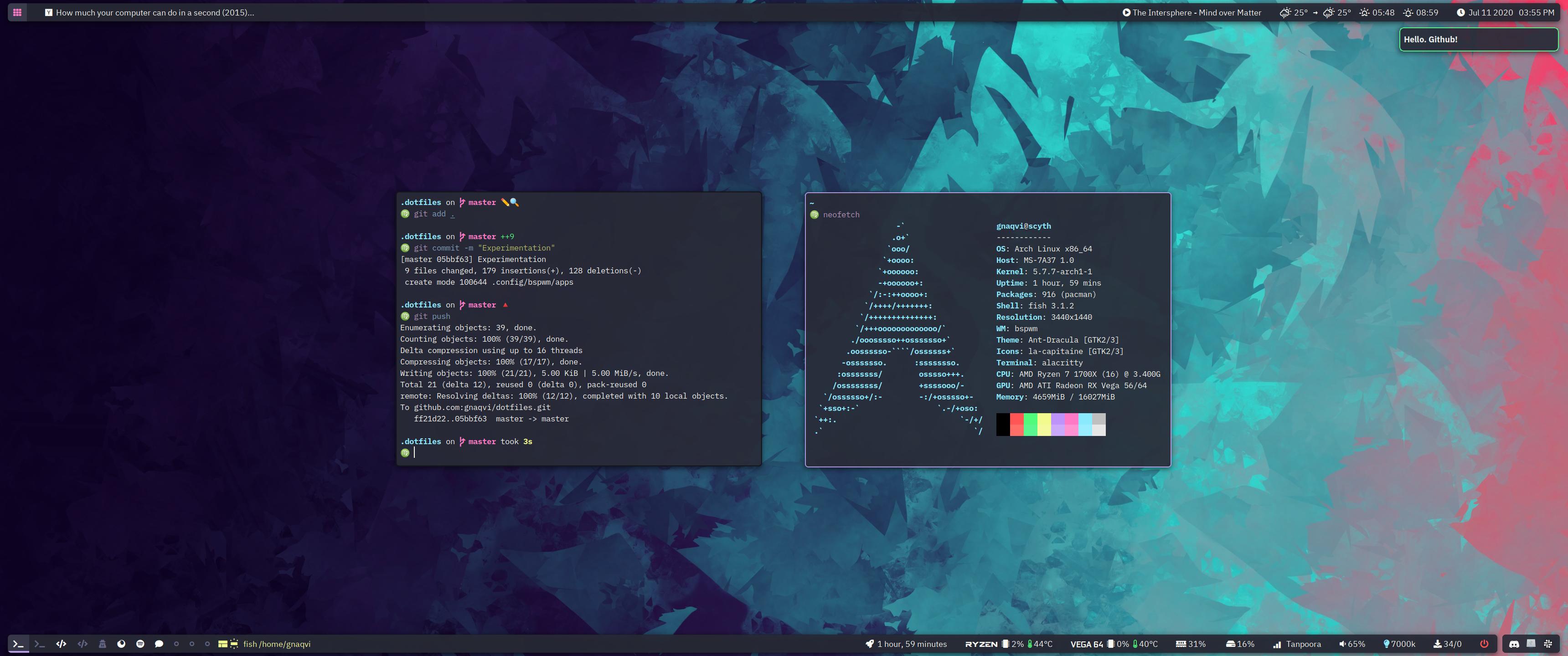The image size is (1568, 656).
Task: Open the apps grid launcher icon
Action: 17,12
